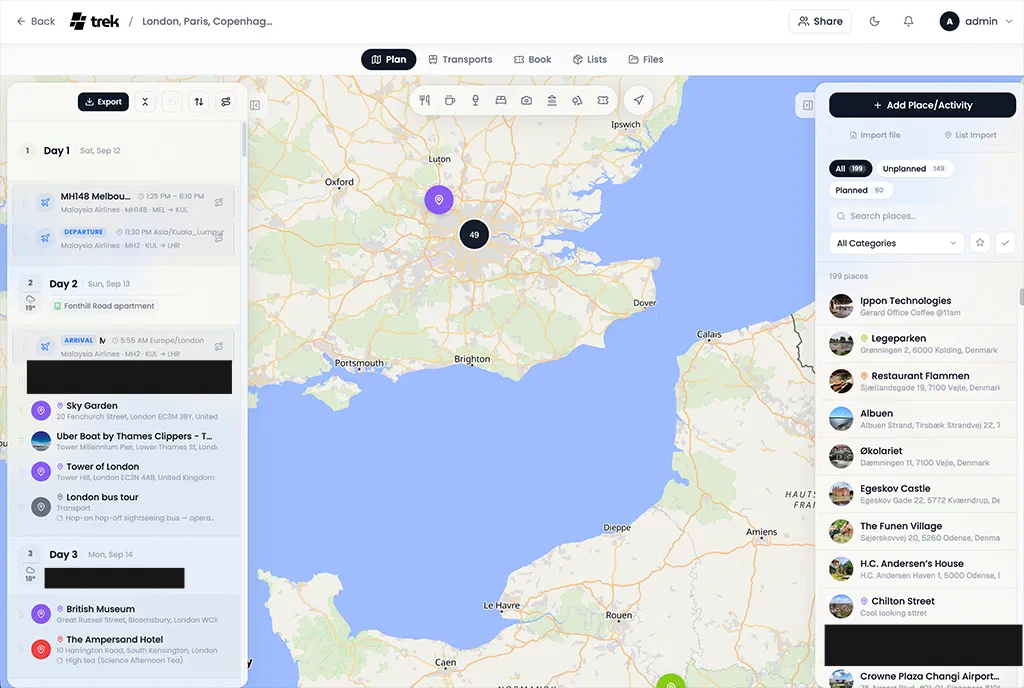Filter map by ticket icon
Screen dimensions: 1024x688
603,101
